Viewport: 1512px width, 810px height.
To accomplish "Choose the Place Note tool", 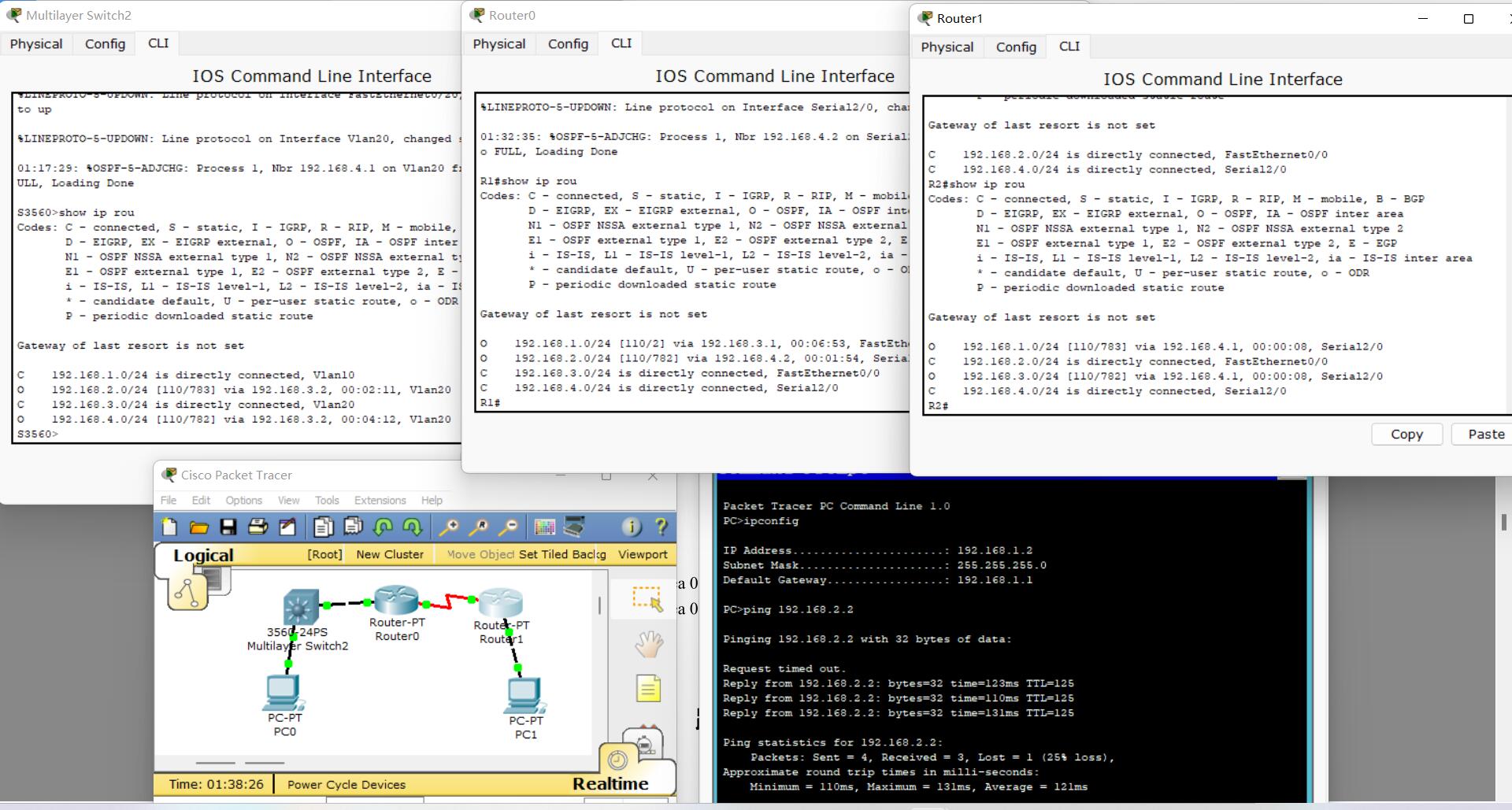I will pyautogui.click(x=648, y=689).
